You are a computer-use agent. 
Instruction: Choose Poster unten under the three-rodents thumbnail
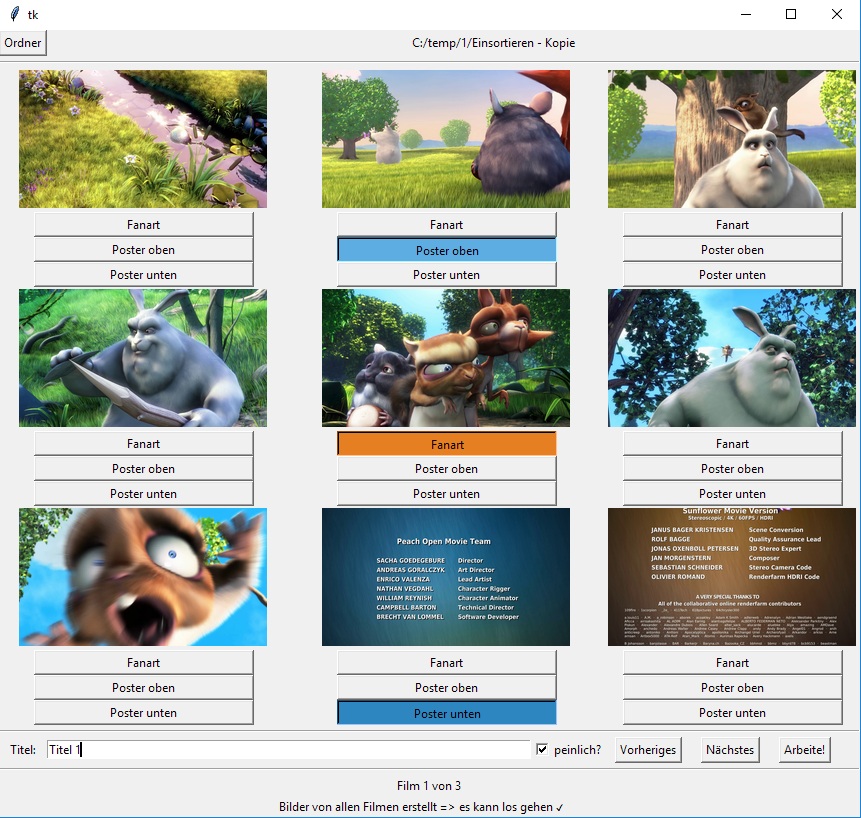click(x=446, y=494)
